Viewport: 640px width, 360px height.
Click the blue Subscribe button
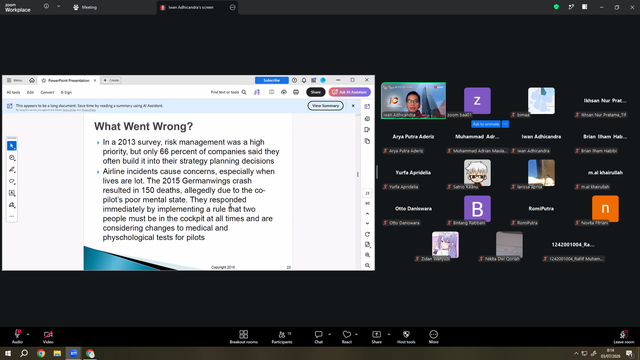tap(271, 80)
